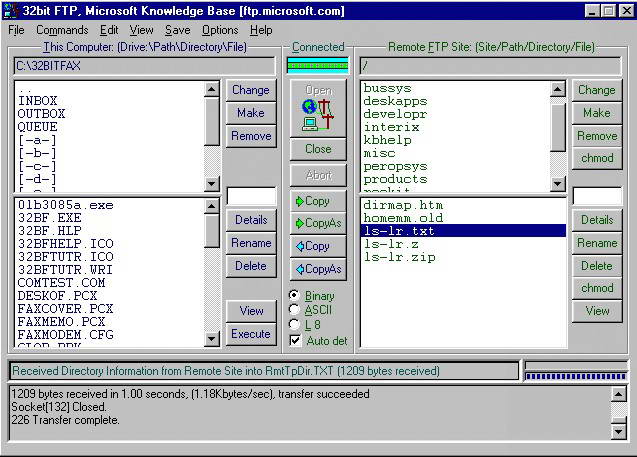This screenshot has width=637, height=457.
Task: Click local file Rename button
Action: pyautogui.click(x=251, y=243)
